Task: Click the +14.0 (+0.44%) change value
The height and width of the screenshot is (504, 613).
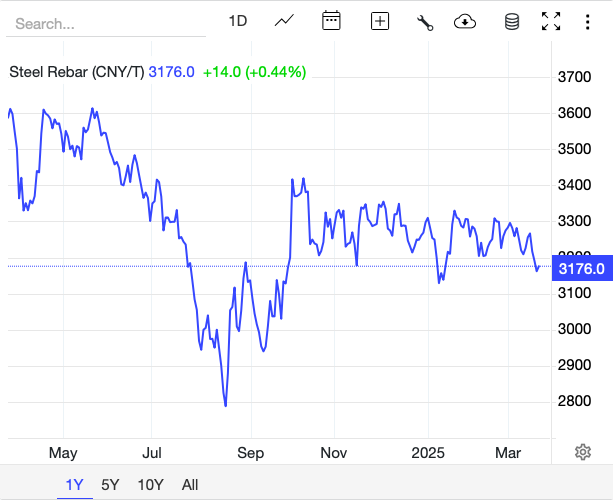Action: coord(254,72)
